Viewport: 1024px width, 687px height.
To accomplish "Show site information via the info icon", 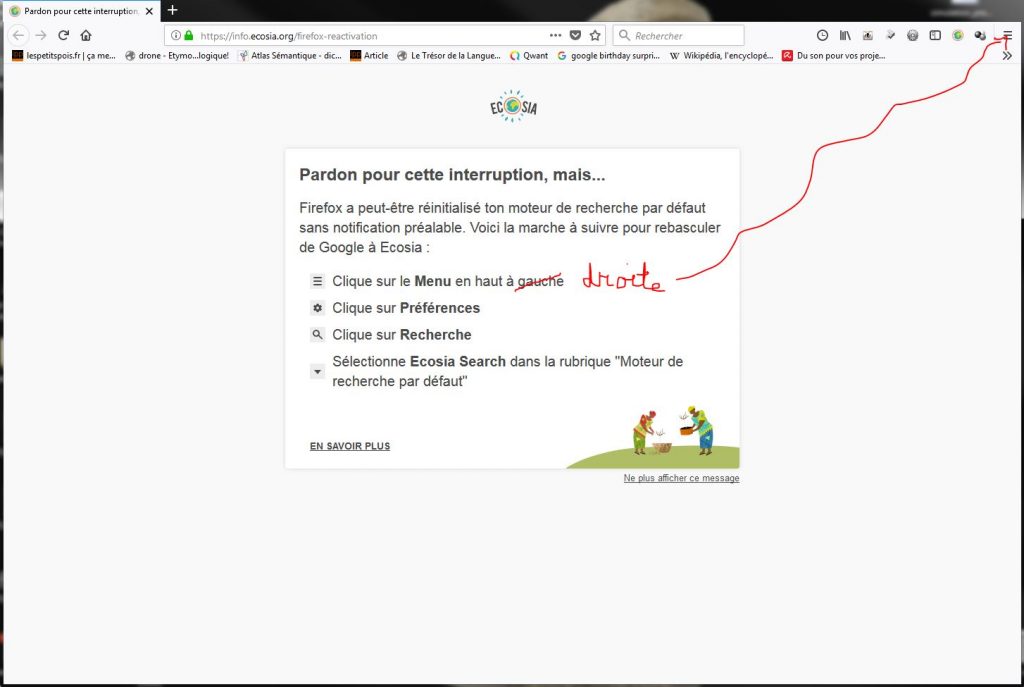I will (176, 35).
